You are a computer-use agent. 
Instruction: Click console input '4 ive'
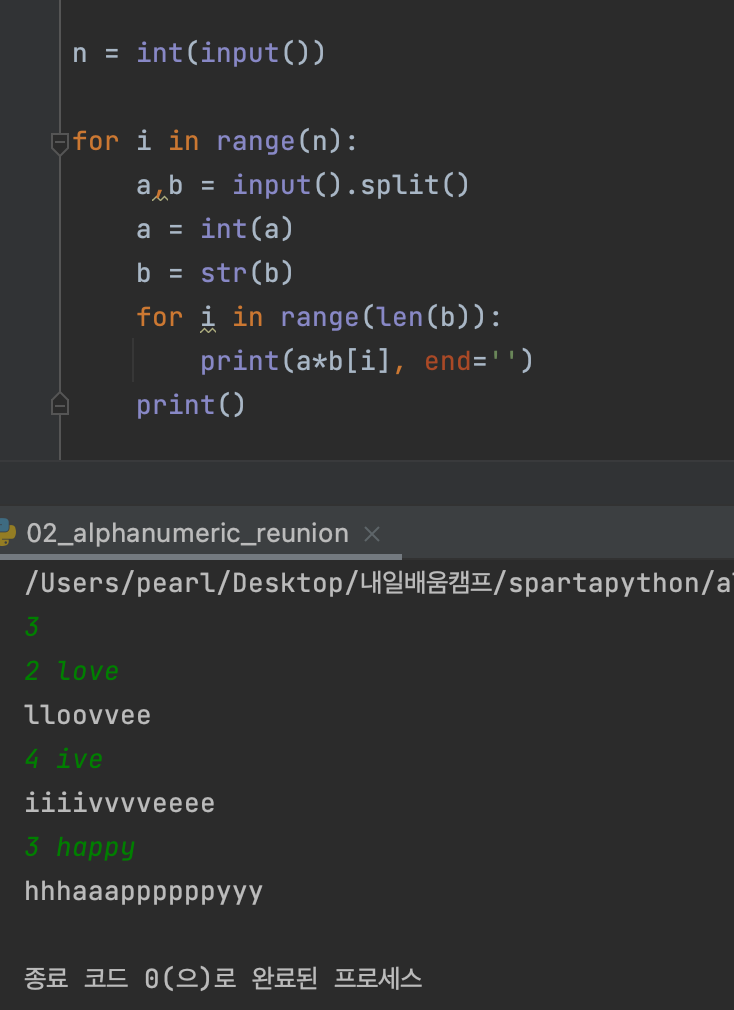[64, 759]
